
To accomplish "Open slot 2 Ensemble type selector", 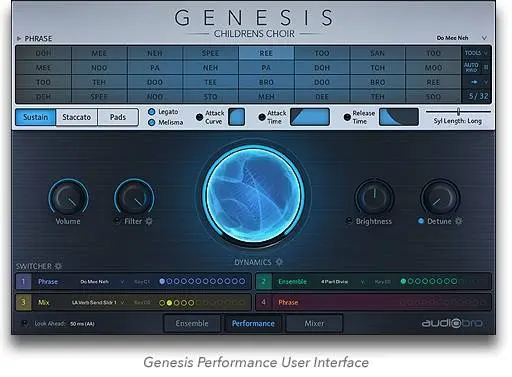I will (292, 282).
